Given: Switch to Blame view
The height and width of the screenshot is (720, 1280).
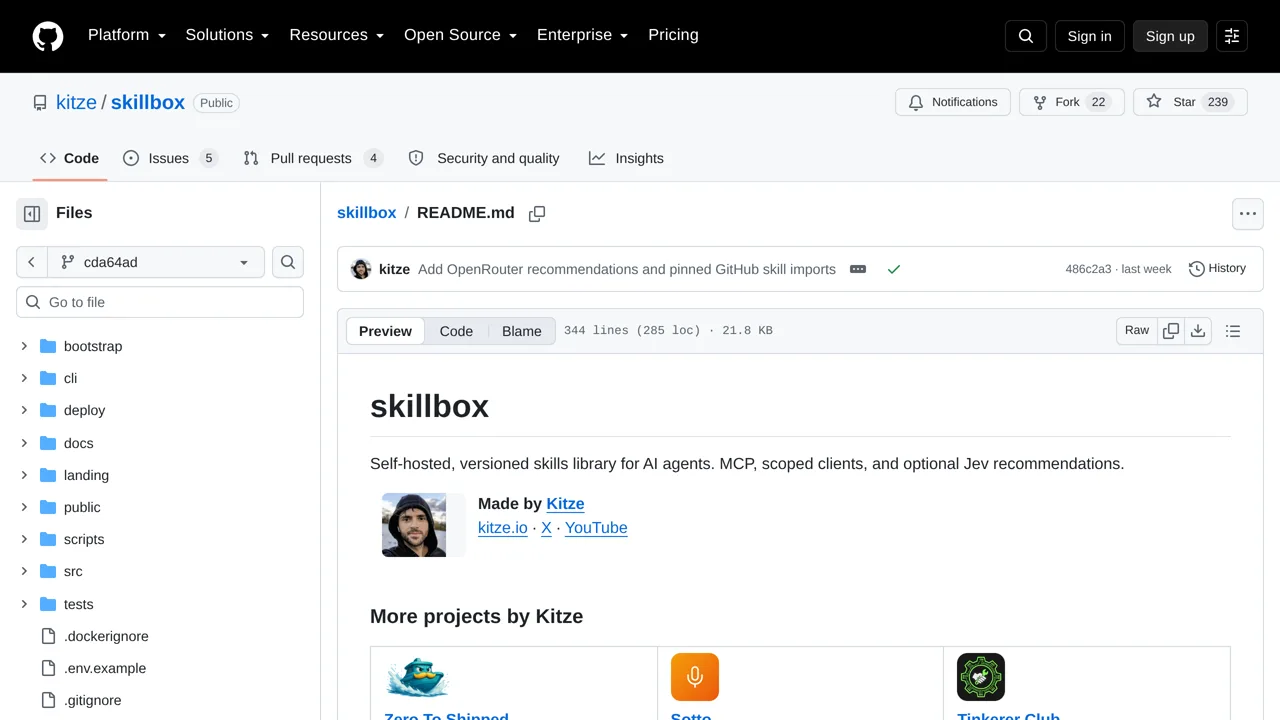Looking at the screenshot, I should (522, 331).
